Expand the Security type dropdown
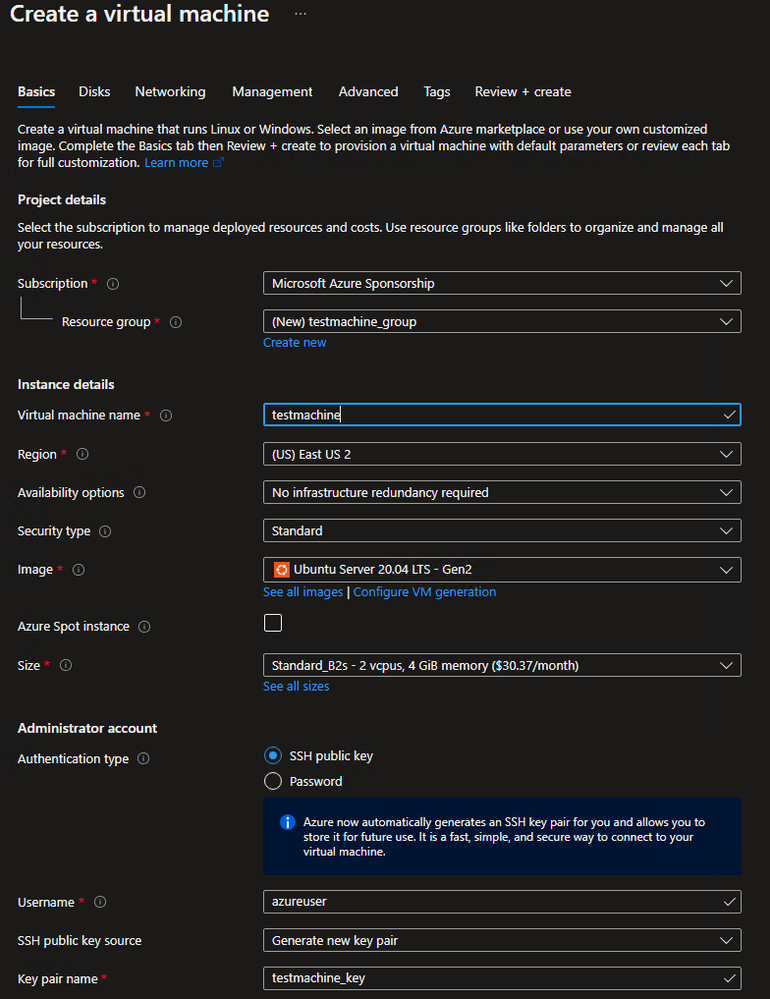The width and height of the screenshot is (770, 999). click(502, 531)
